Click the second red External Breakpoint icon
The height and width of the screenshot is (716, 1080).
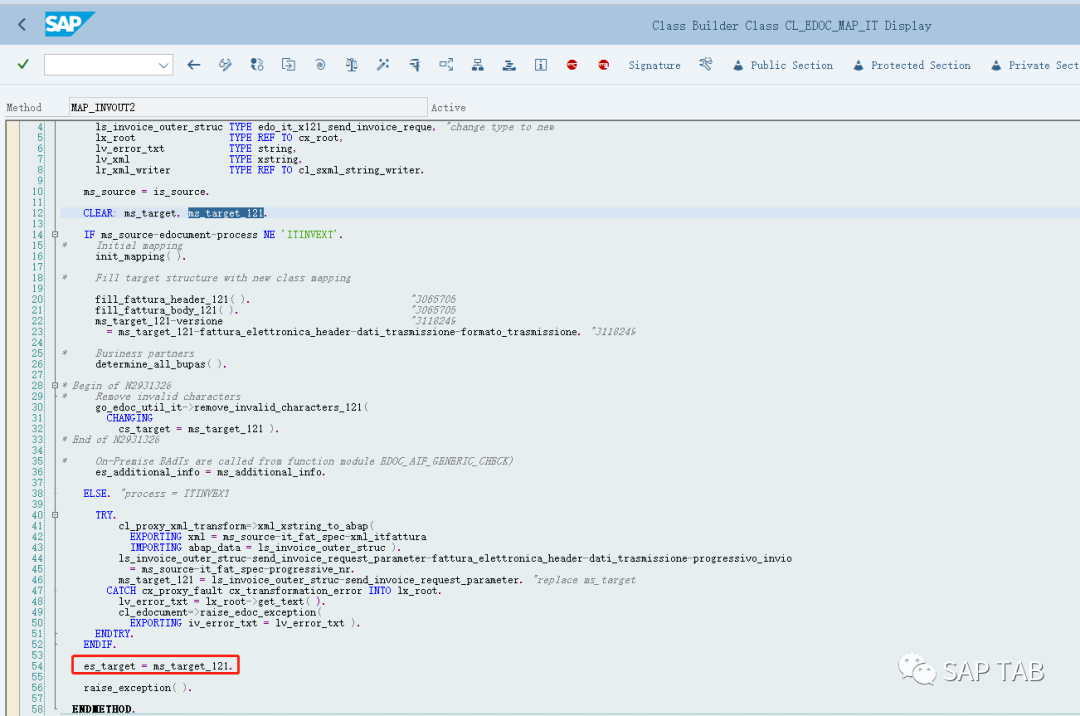coord(603,65)
